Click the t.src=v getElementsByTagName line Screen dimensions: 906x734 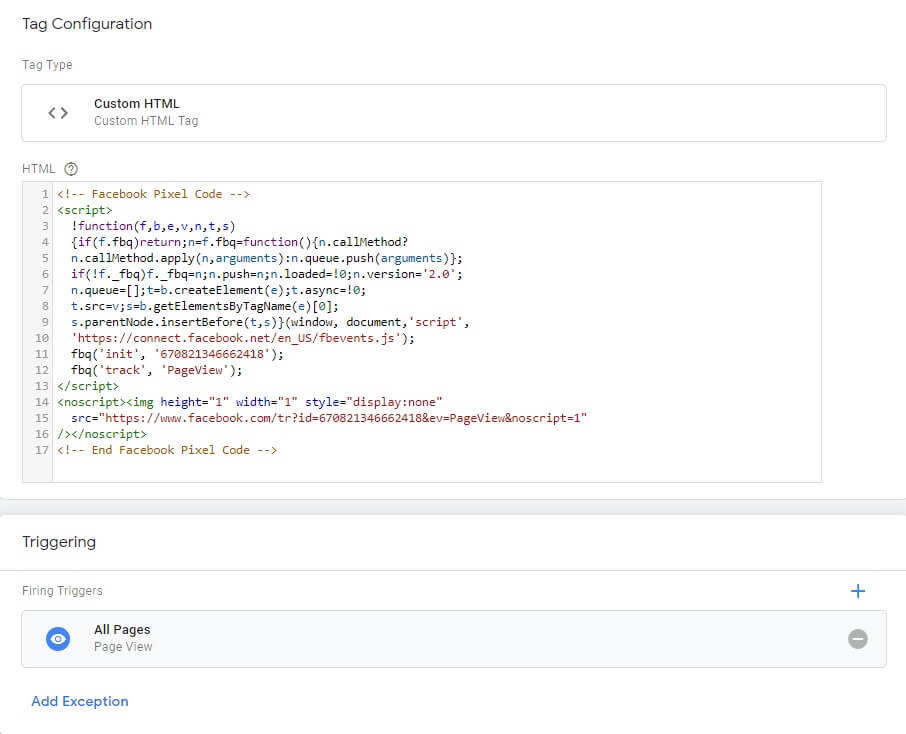(205, 306)
